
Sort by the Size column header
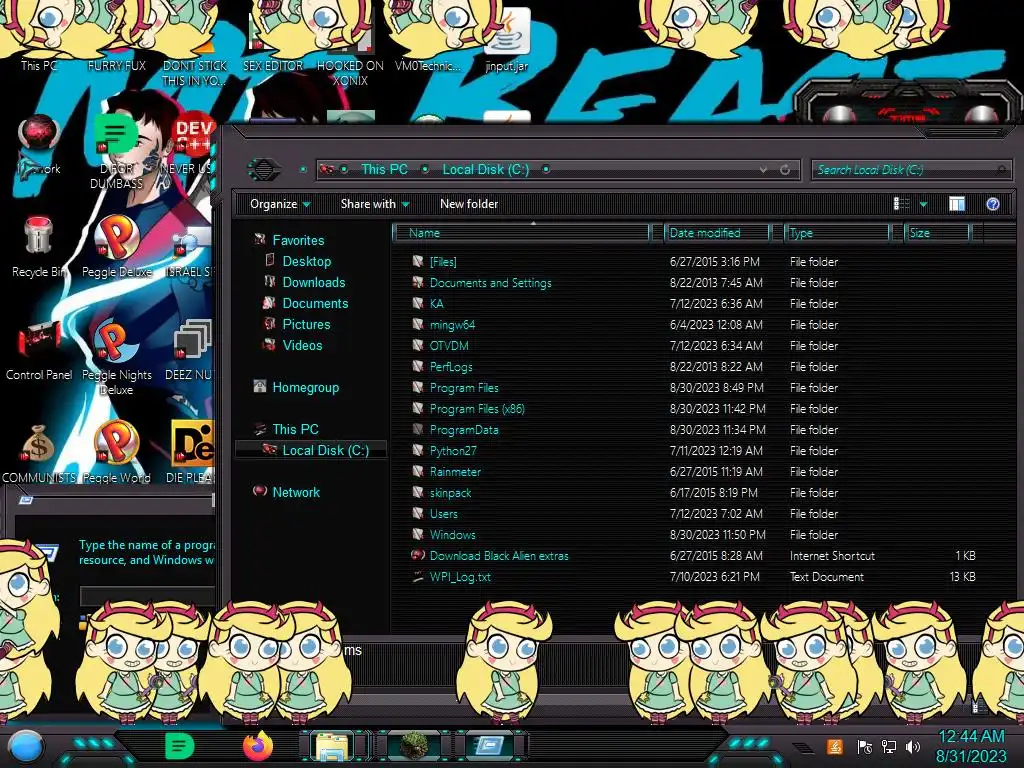pos(937,232)
